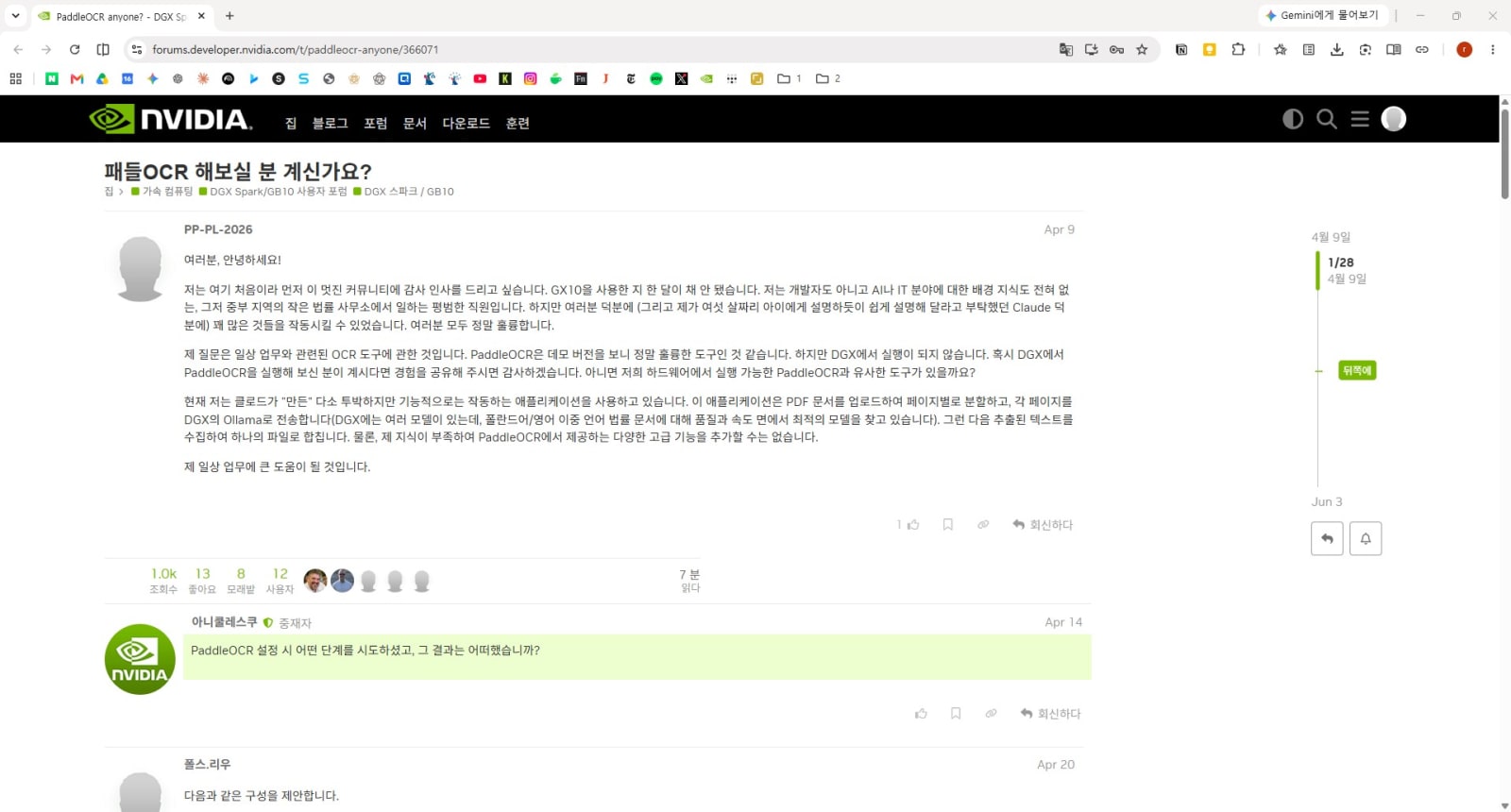Screen dimensions: 1511x812
Task: Reload the page with refresh icon
Action: (x=75, y=49)
